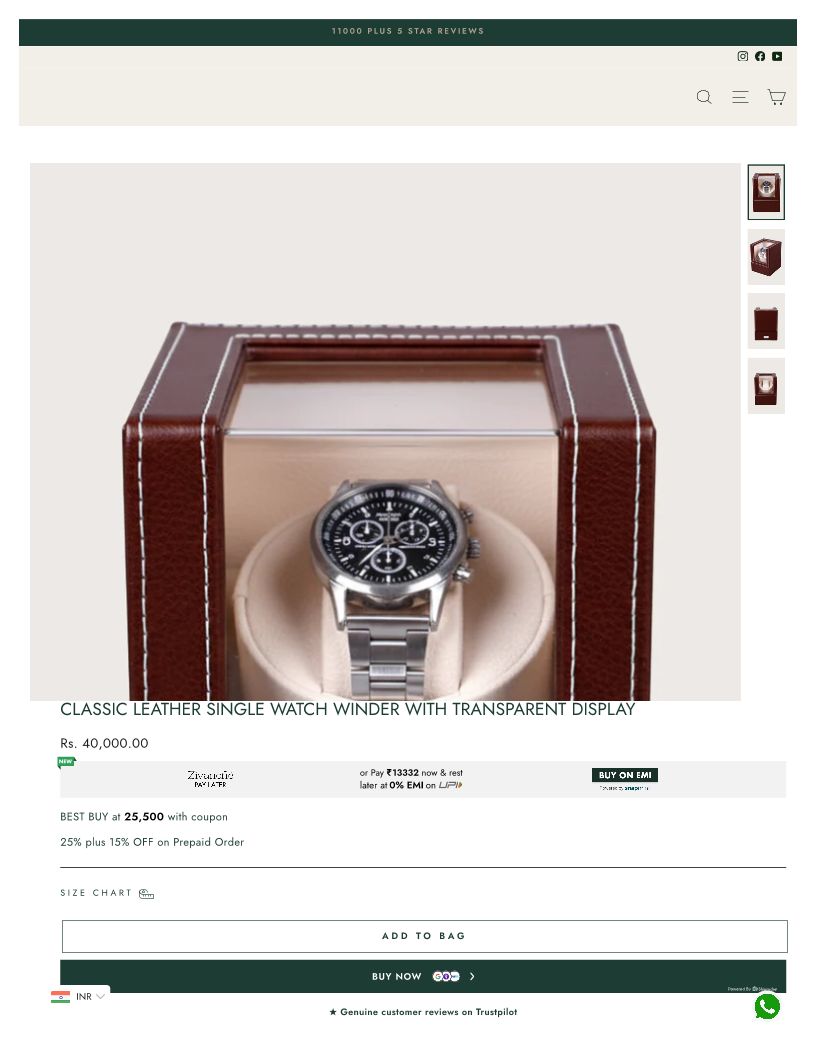Open WhatsApp chat icon
This screenshot has height=1056, width=816.
coord(767,1007)
